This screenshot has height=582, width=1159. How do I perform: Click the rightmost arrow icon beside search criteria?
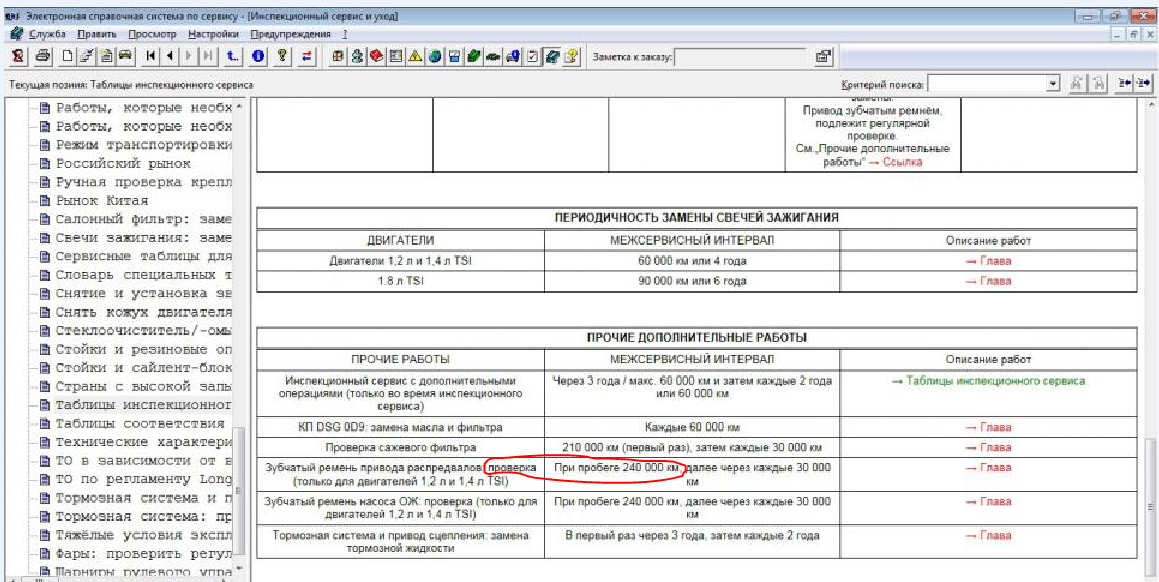(x=1144, y=84)
